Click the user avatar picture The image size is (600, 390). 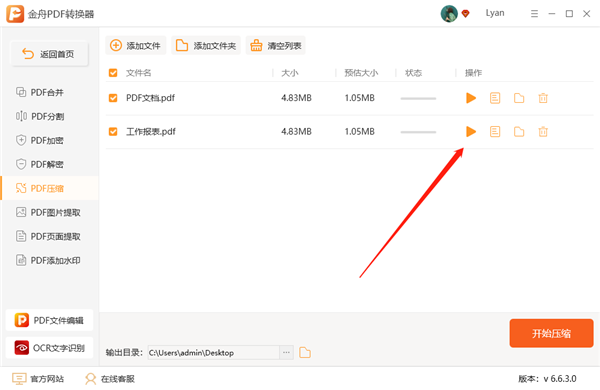449,14
